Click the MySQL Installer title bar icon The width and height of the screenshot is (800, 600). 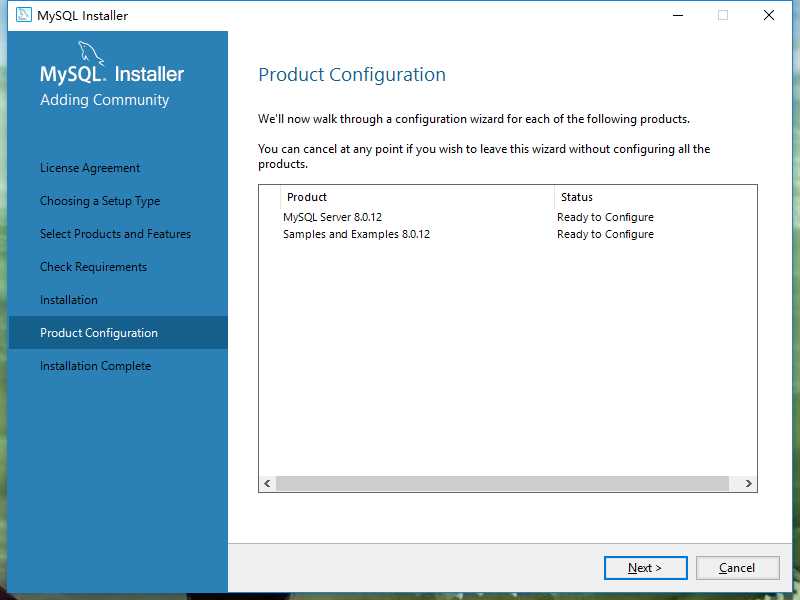pyautogui.click(x=23, y=15)
